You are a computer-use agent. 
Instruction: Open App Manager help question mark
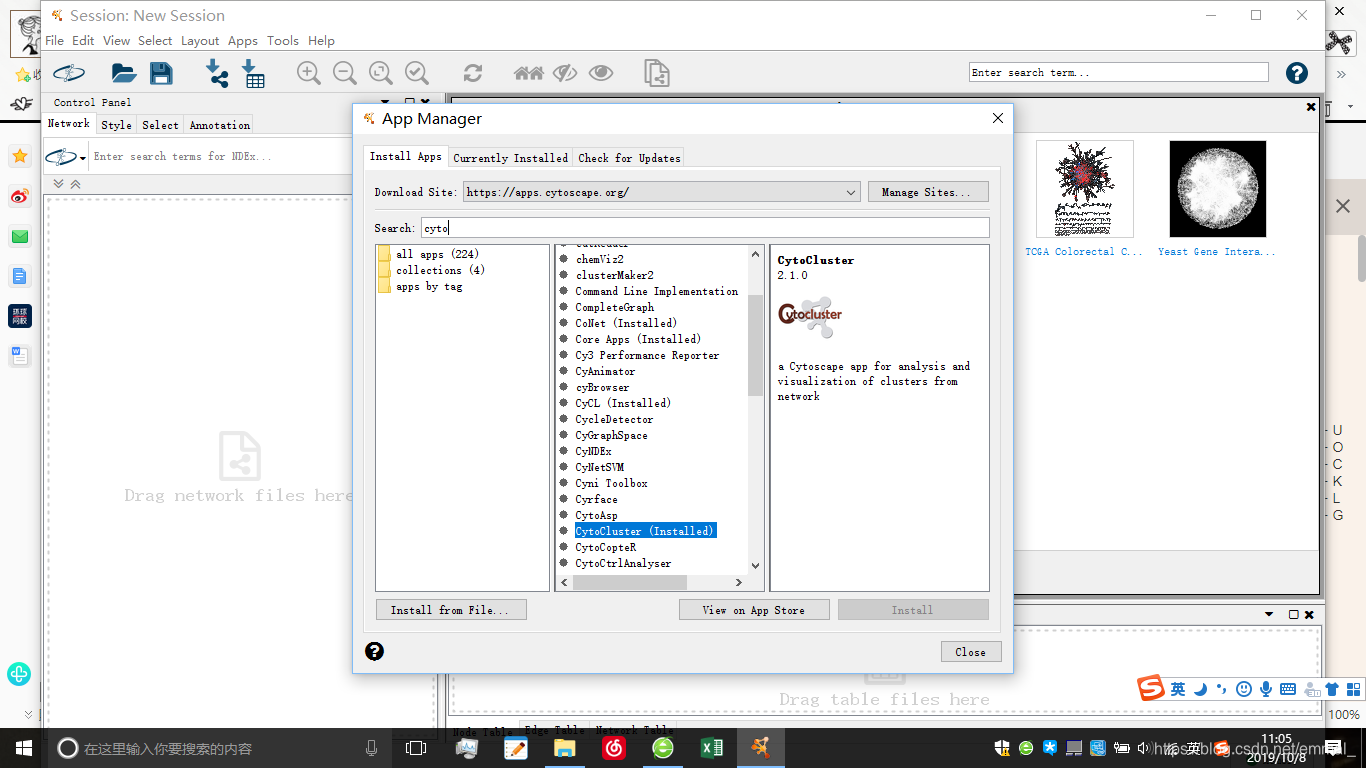pyautogui.click(x=374, y=652)
